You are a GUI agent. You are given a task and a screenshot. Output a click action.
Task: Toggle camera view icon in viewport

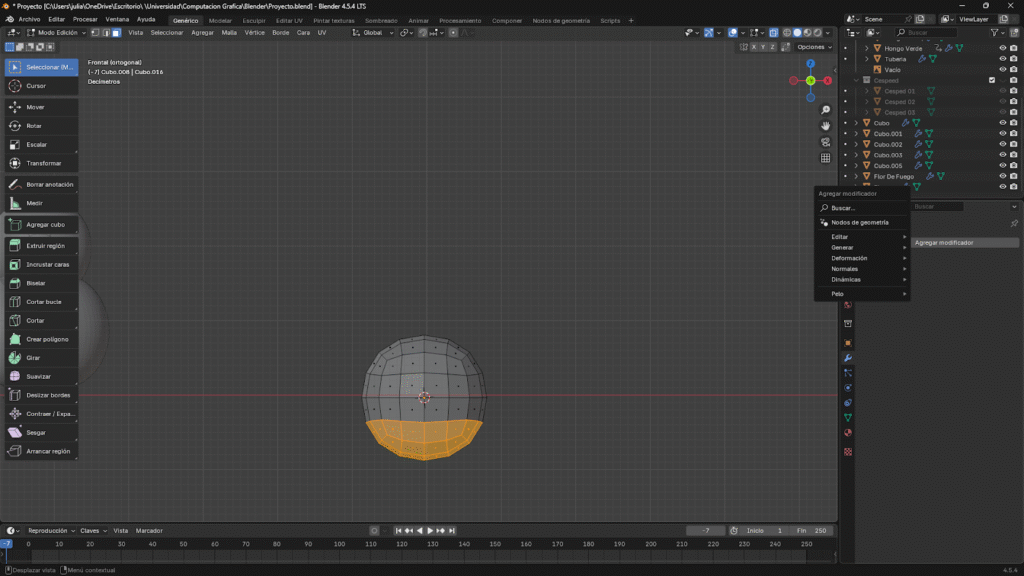(825, 142)
